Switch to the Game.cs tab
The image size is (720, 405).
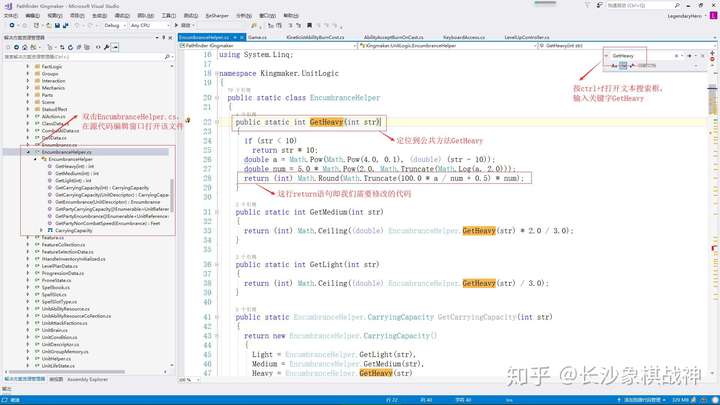[258, 37]
